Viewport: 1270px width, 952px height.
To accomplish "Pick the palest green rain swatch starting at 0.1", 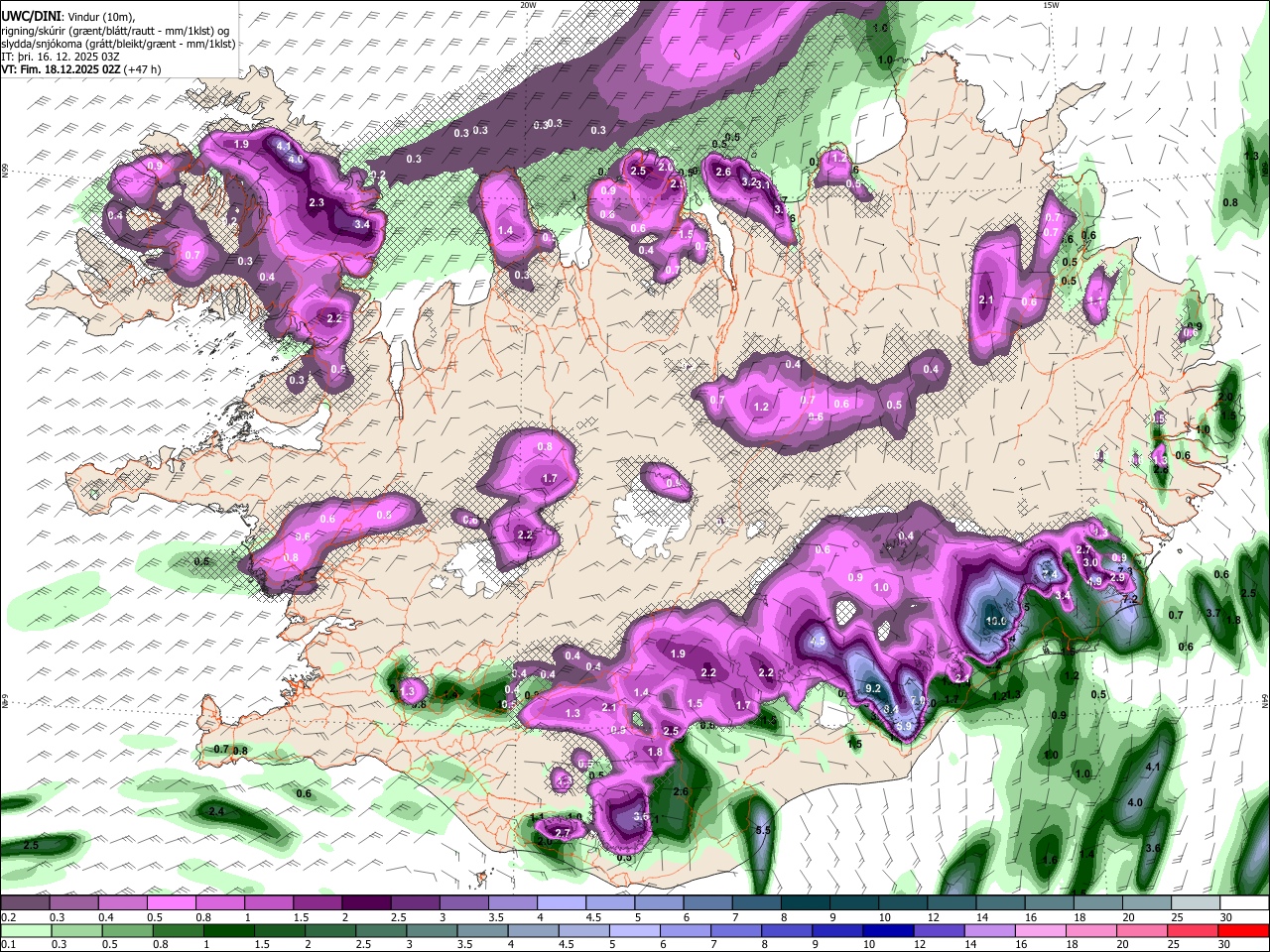I will coord(25,930).
